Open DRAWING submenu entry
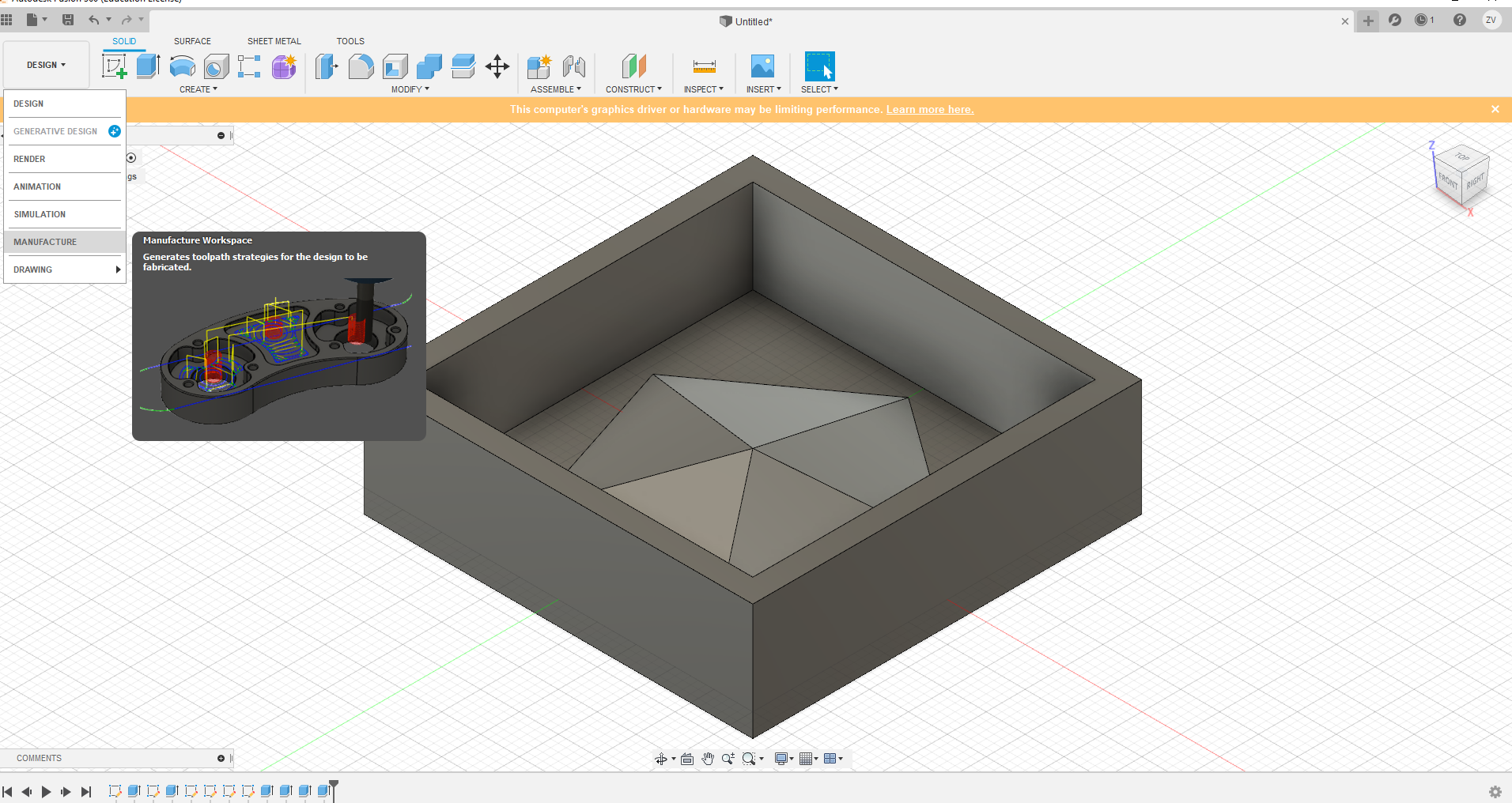The image size is (1512, 803). (x=65, y=270)
